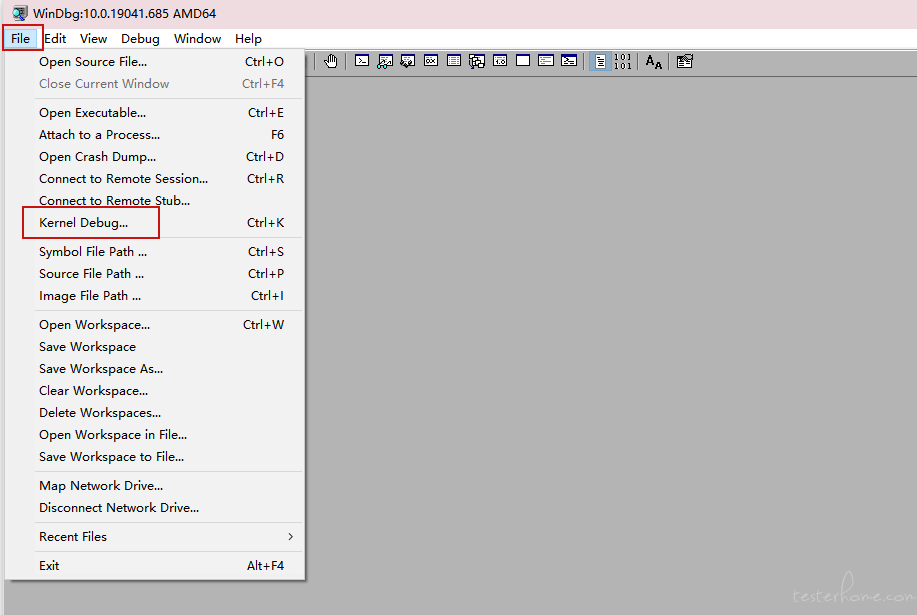
Task: Turn on Source mode toolbar icon
Action: [x=600, y=61]
